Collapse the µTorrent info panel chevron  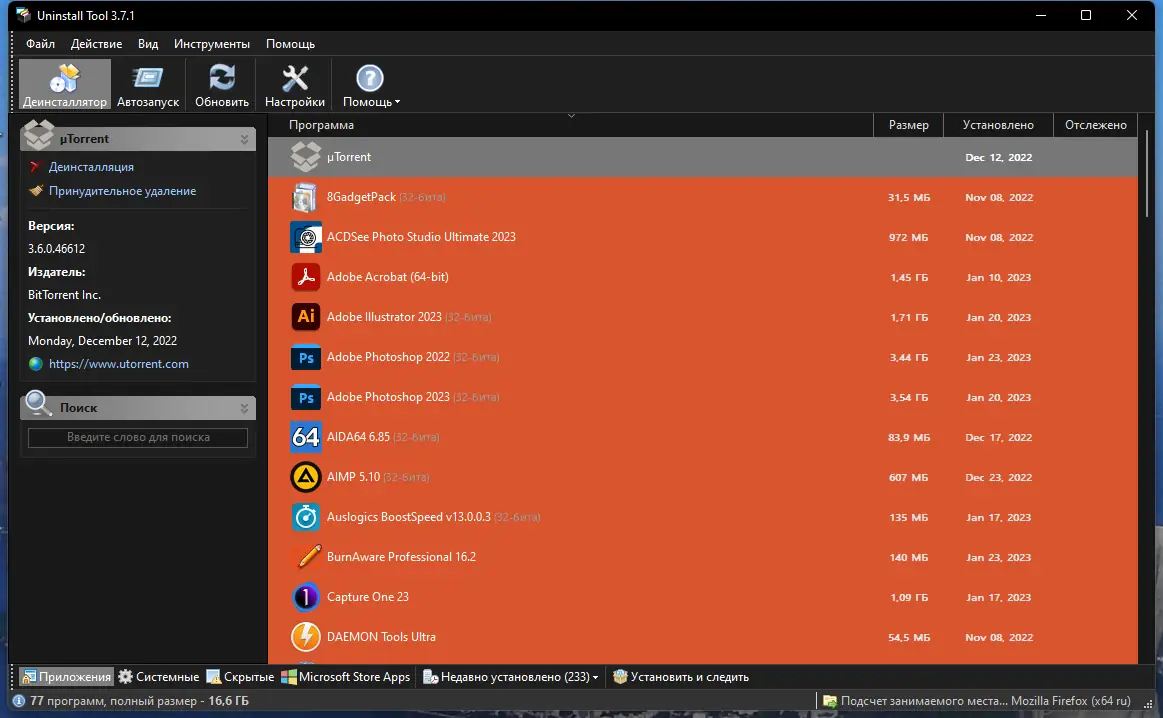click(x=243, y=137)
